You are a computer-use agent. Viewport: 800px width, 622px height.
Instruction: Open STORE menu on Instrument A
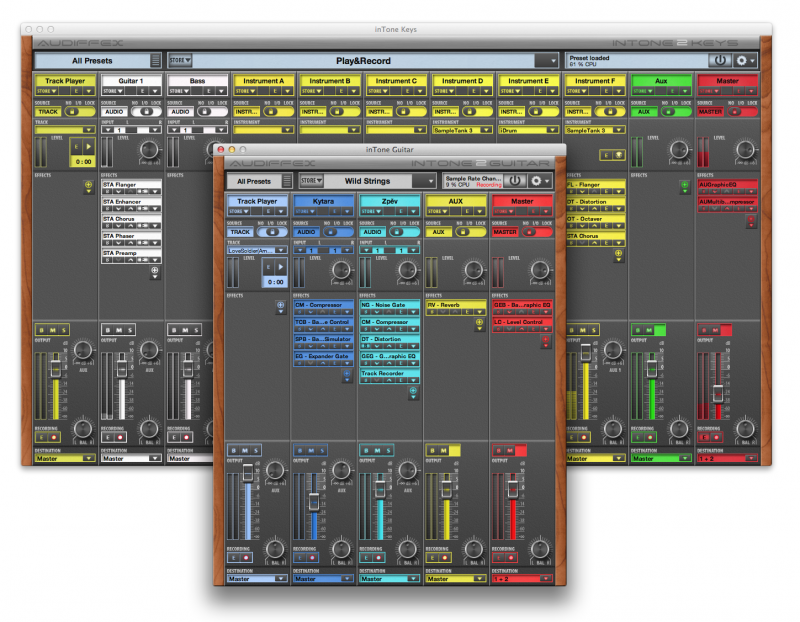(x=245, y=91)
